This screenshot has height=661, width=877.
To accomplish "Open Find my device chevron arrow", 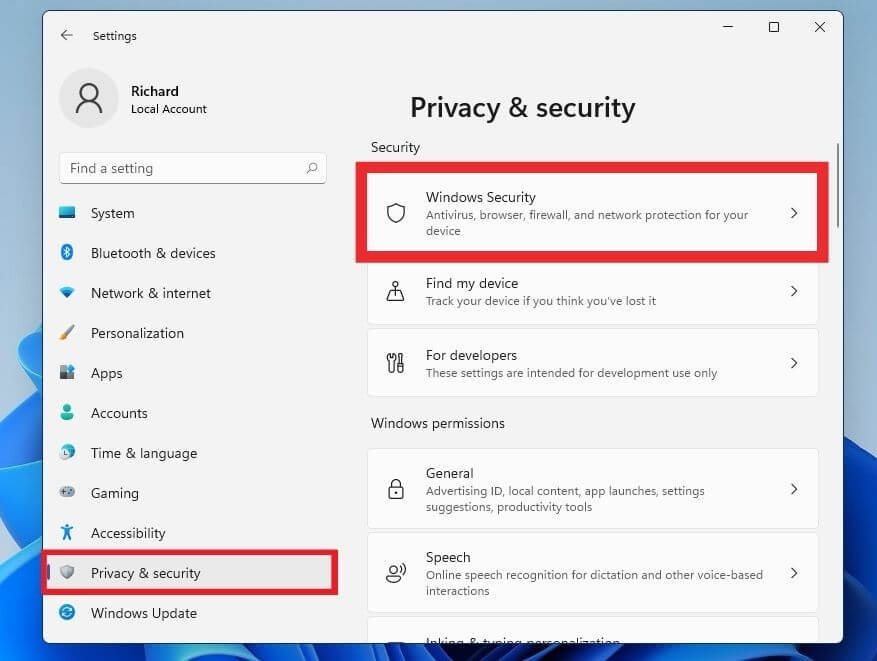I will [x=794, y=291].
